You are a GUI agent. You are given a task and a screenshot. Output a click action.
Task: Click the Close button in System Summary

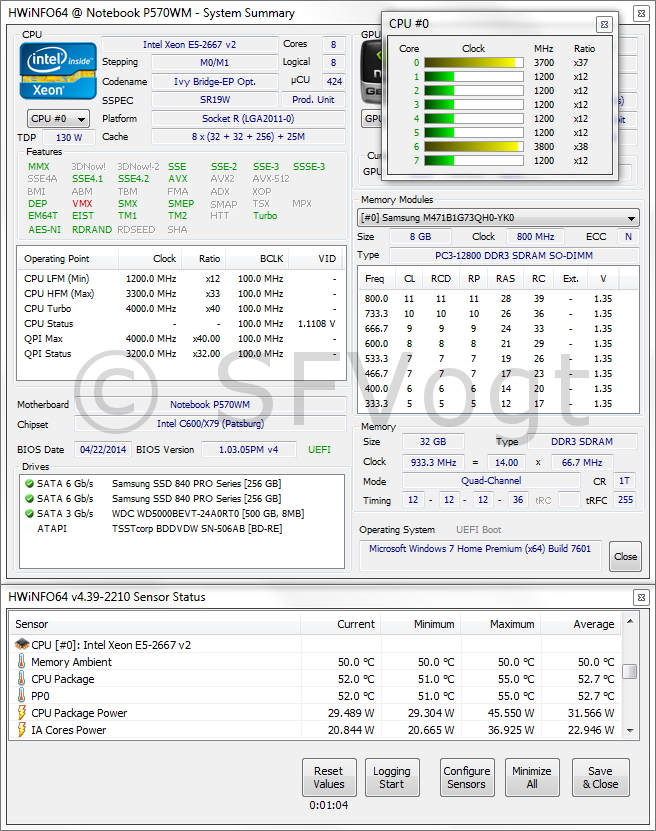(x=625, y=556)
